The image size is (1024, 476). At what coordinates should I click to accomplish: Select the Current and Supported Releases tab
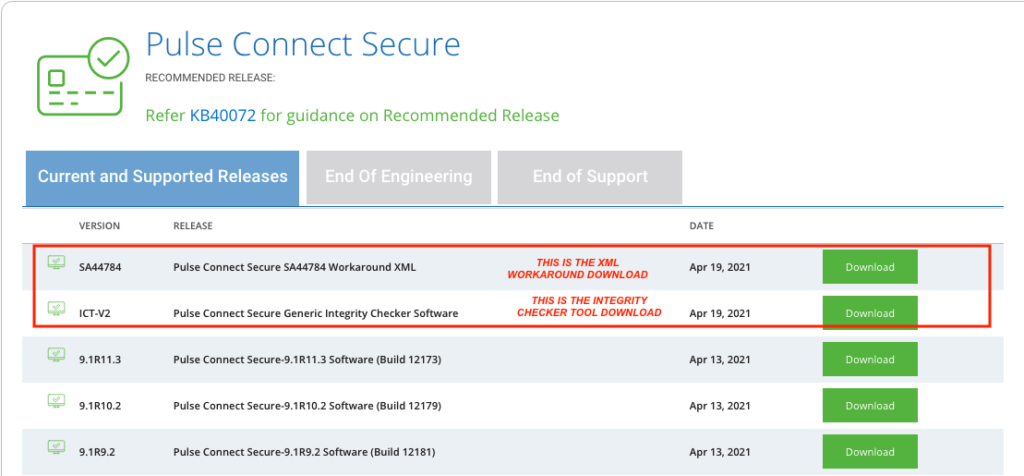tap(163, 178)
